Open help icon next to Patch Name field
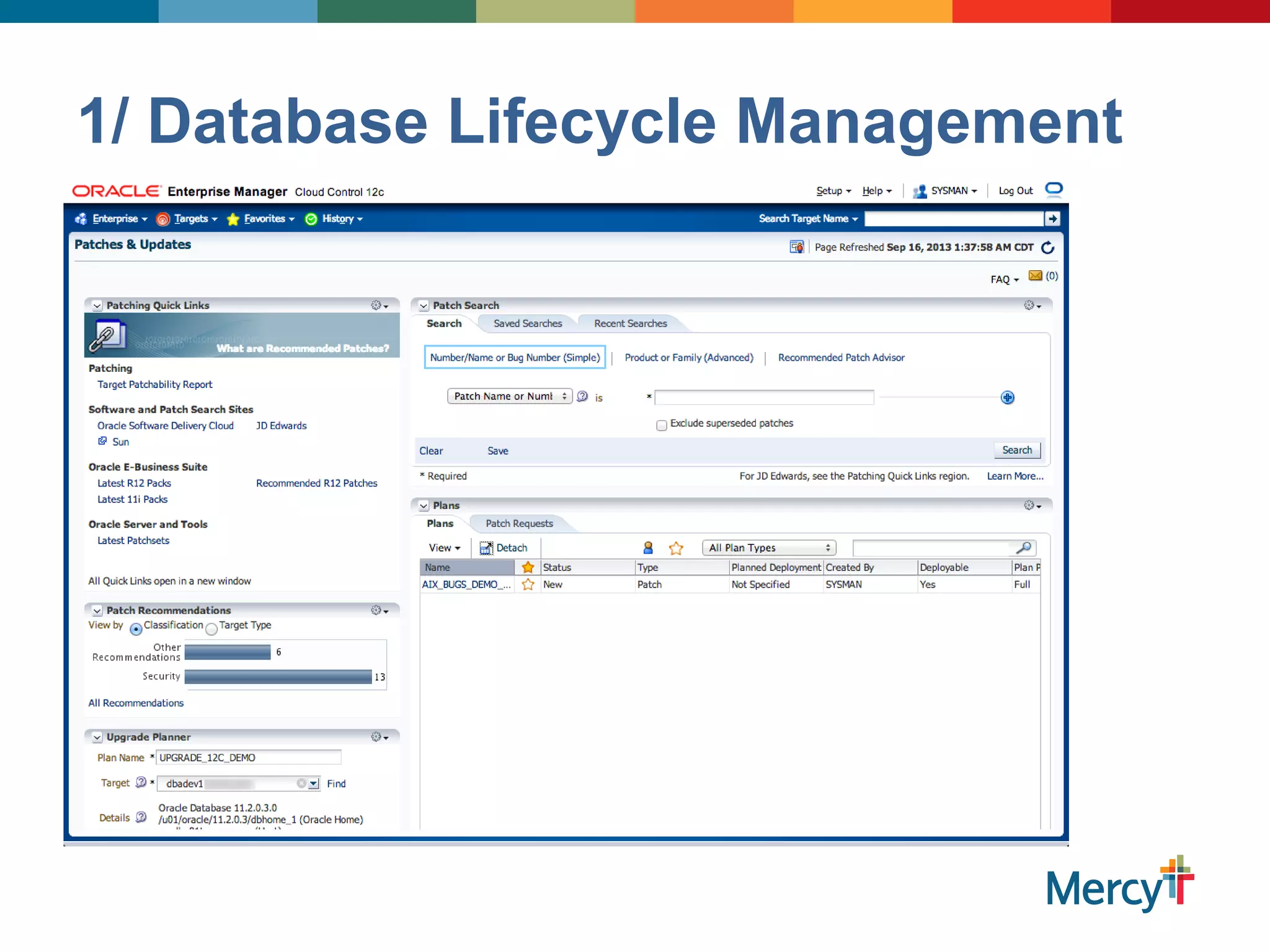The height and width of the screenshot is (952, 1270). (x=582, y=397)
